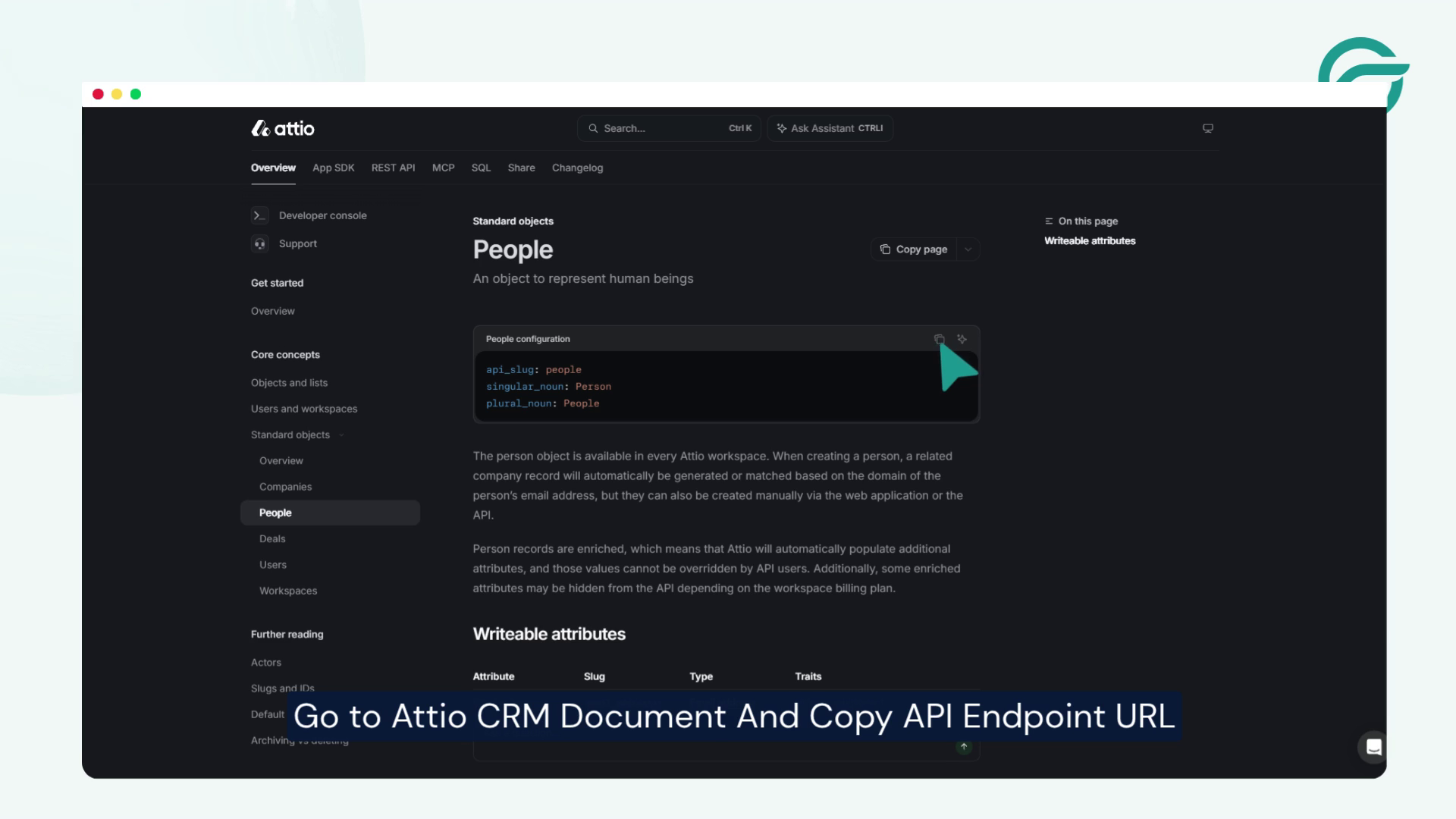Click the Attribute column header
This screenshot has height=819, width=1456.
coord(494,676)
